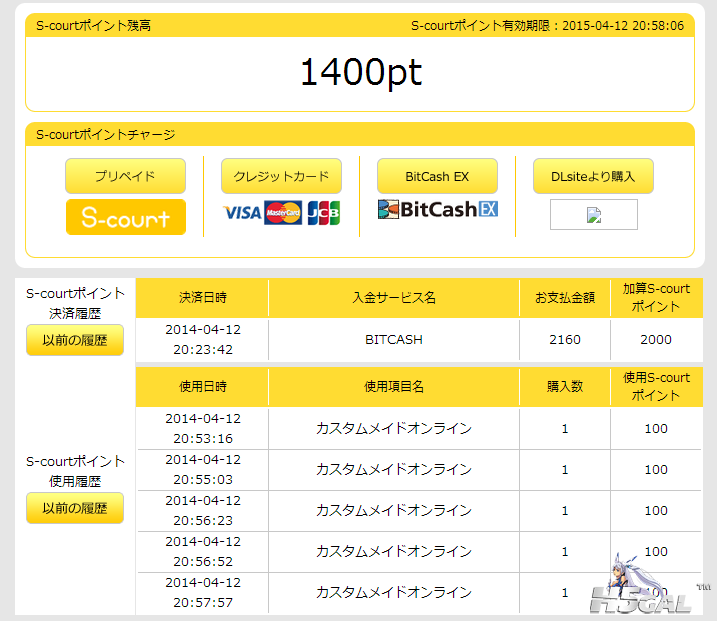Click the 1400pt point balance
The width and height of the screenshot is (717, 621).
361,72
